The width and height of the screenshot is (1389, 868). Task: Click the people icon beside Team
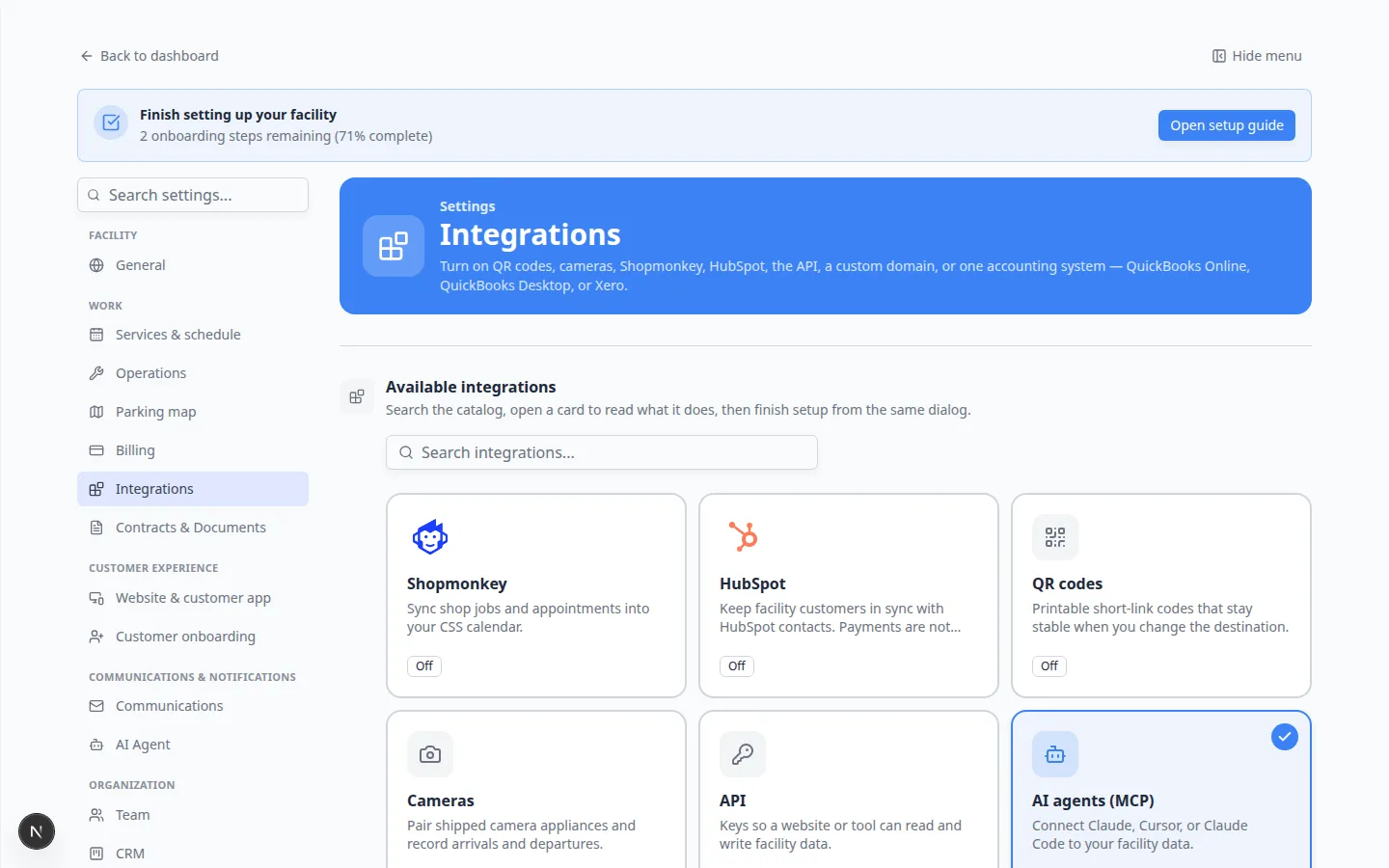(96, 815)
